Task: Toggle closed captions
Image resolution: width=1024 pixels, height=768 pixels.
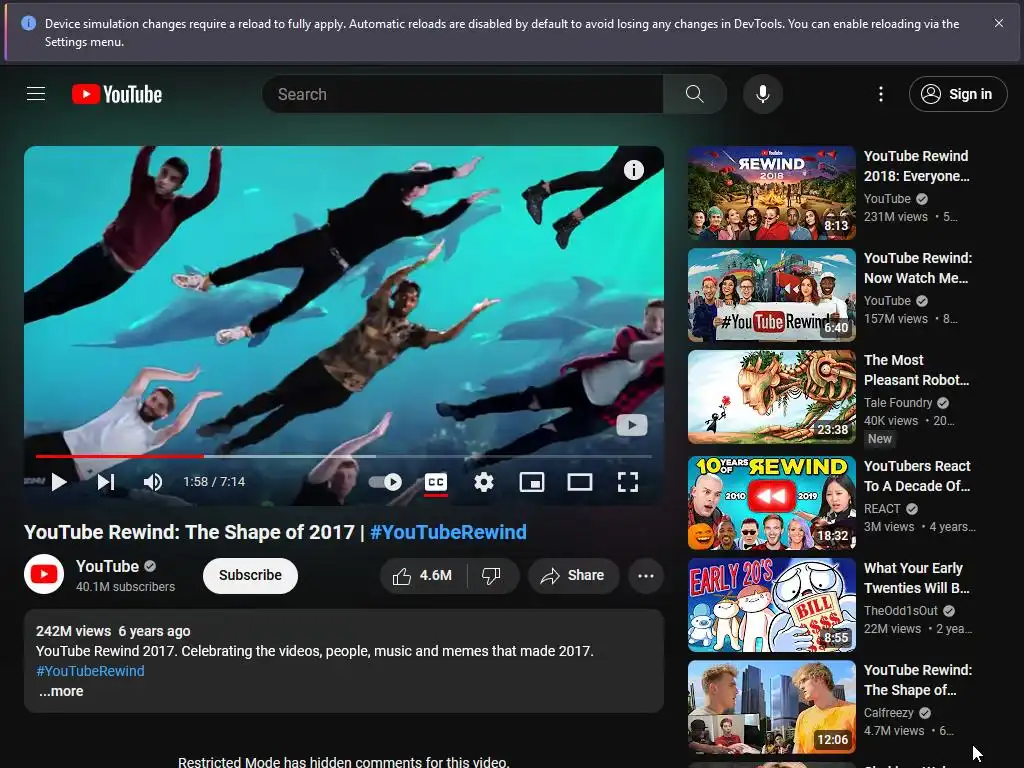Action: click(436, 482)
